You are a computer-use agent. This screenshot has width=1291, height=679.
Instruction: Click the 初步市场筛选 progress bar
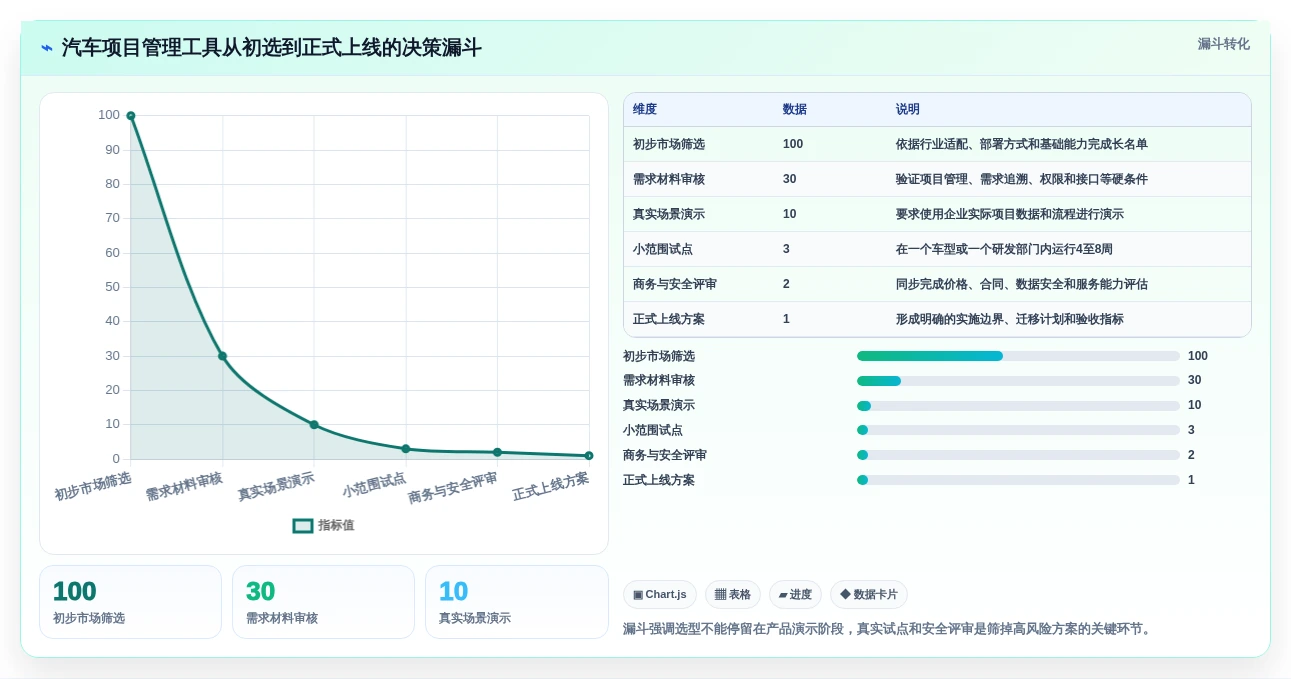tap(1018, 356)
